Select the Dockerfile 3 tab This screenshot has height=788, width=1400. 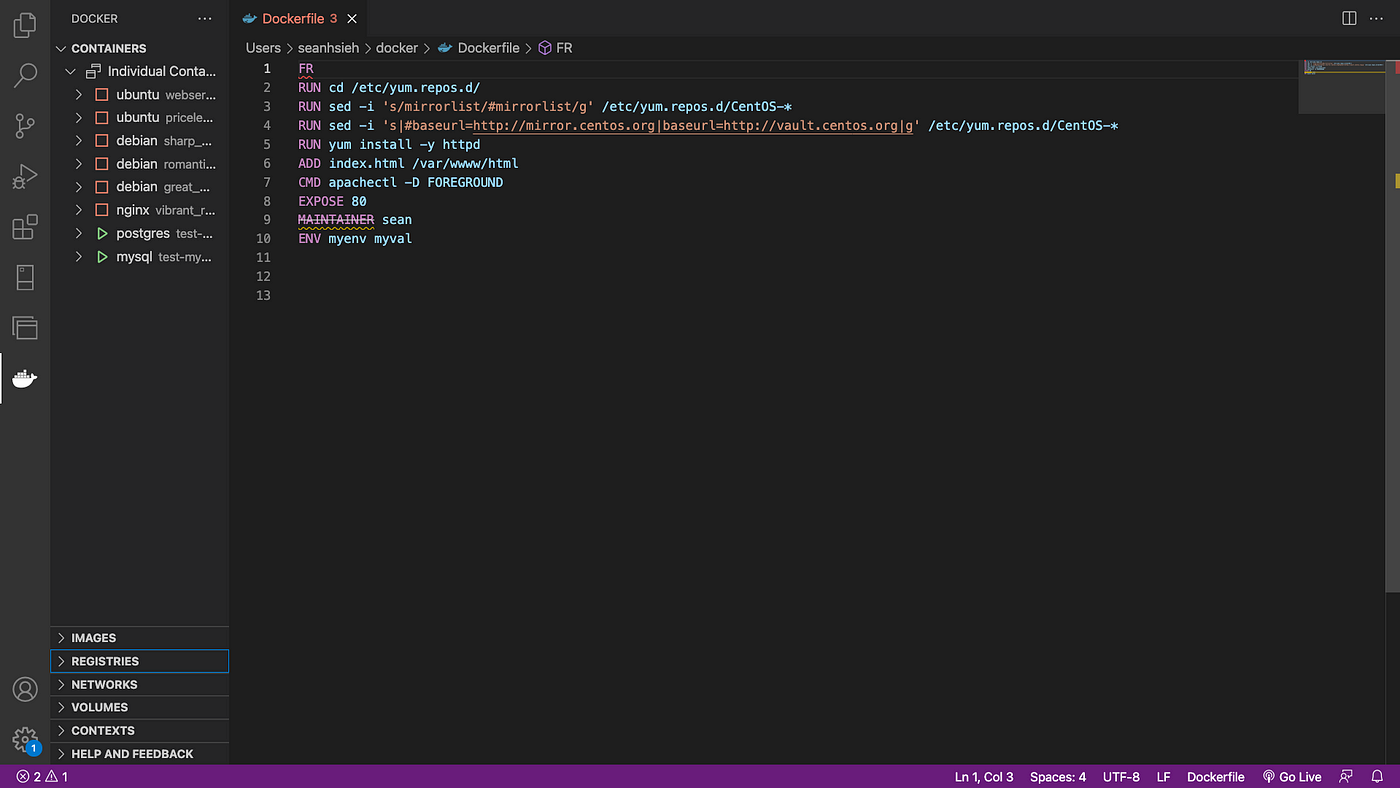[x=293, y=18]
